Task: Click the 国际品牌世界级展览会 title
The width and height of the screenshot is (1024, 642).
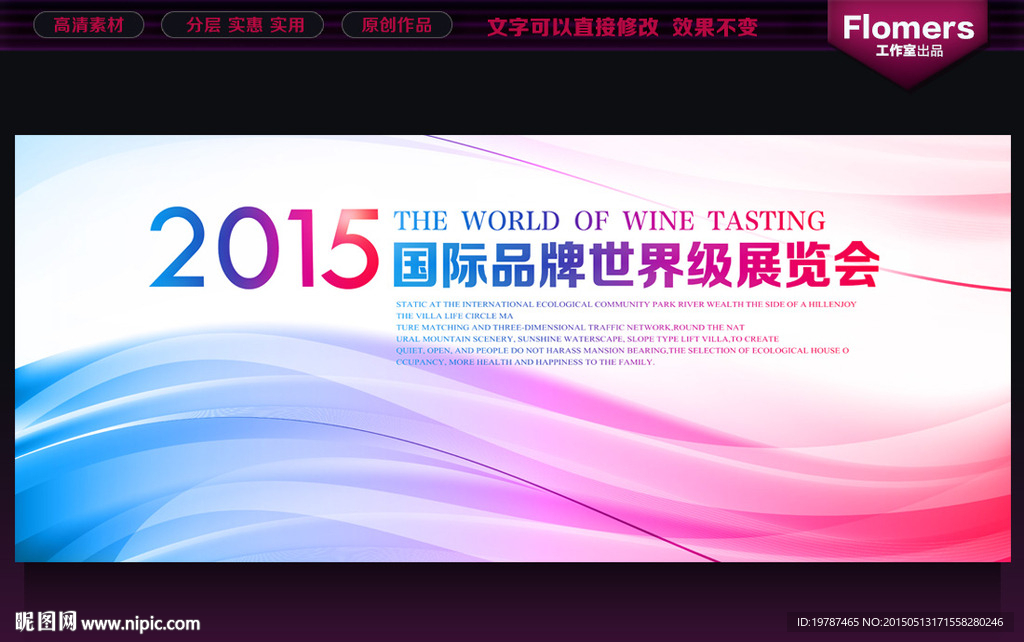Action: pos(636,265)
